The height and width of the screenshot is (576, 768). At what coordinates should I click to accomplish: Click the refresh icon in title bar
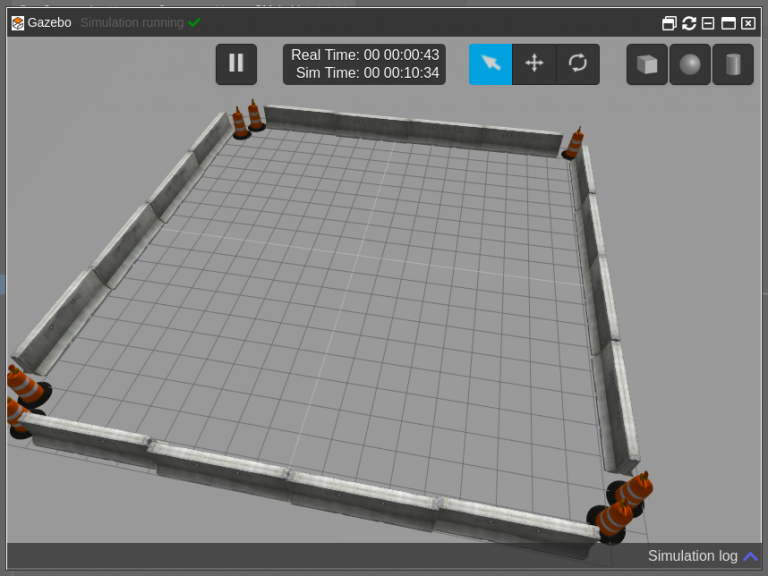(x=689, y=23)
